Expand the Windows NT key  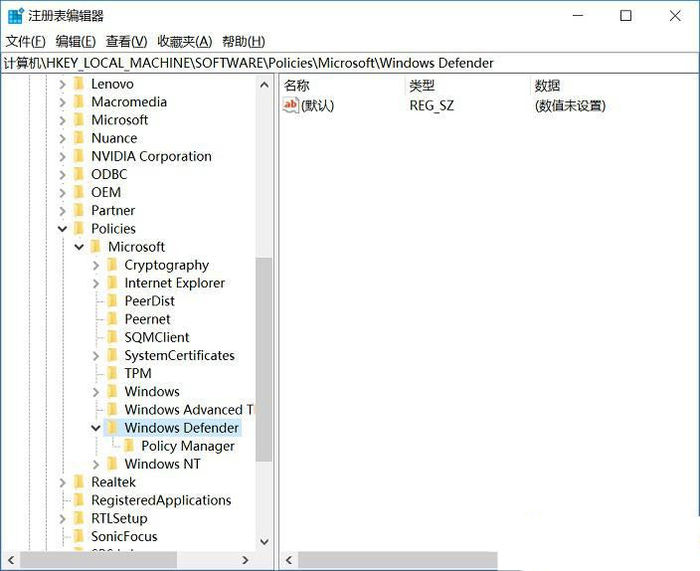(96, 464)
